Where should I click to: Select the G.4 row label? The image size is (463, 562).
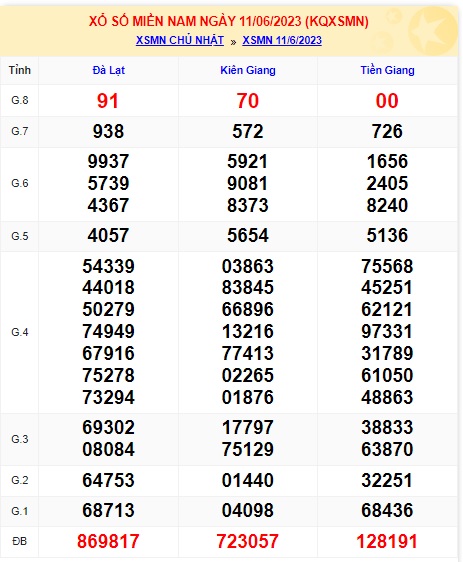tap(20, 332)
